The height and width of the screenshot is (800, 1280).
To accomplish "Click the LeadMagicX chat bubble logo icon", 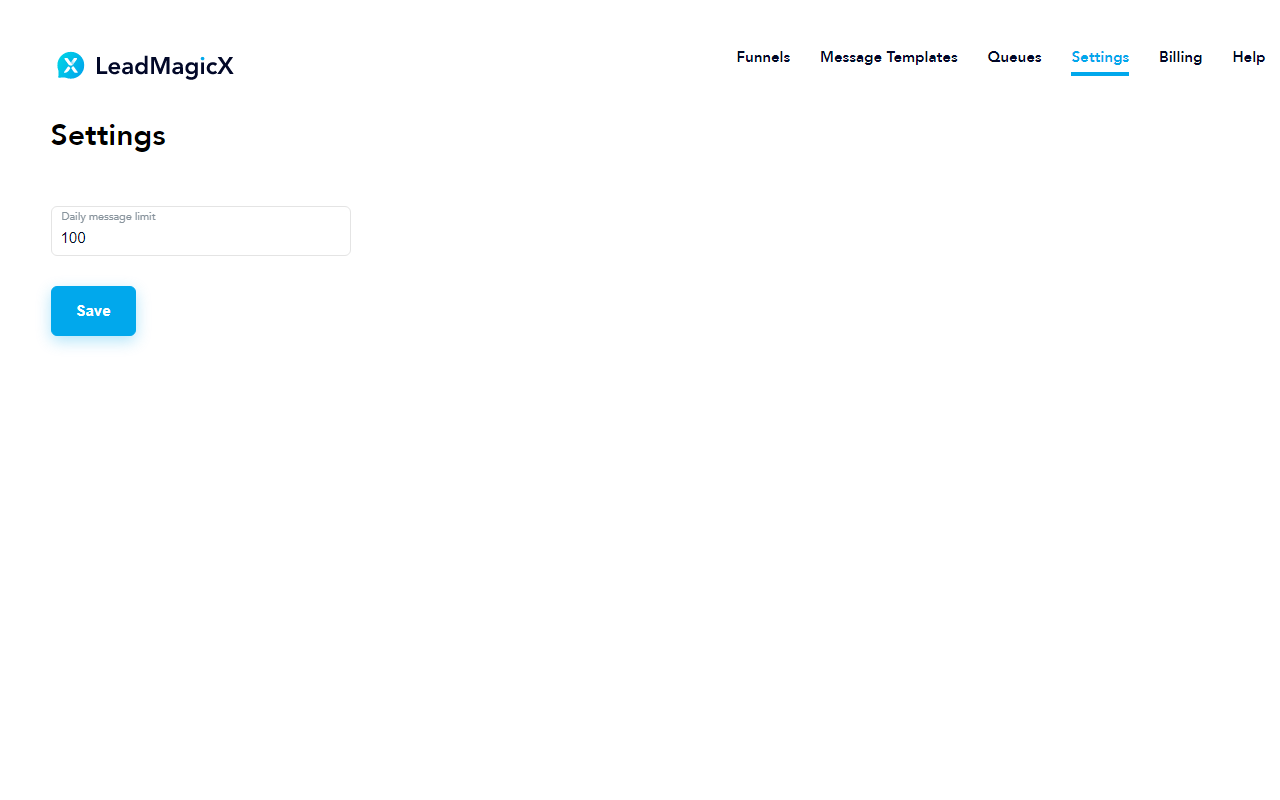I will tap(70, 66).
